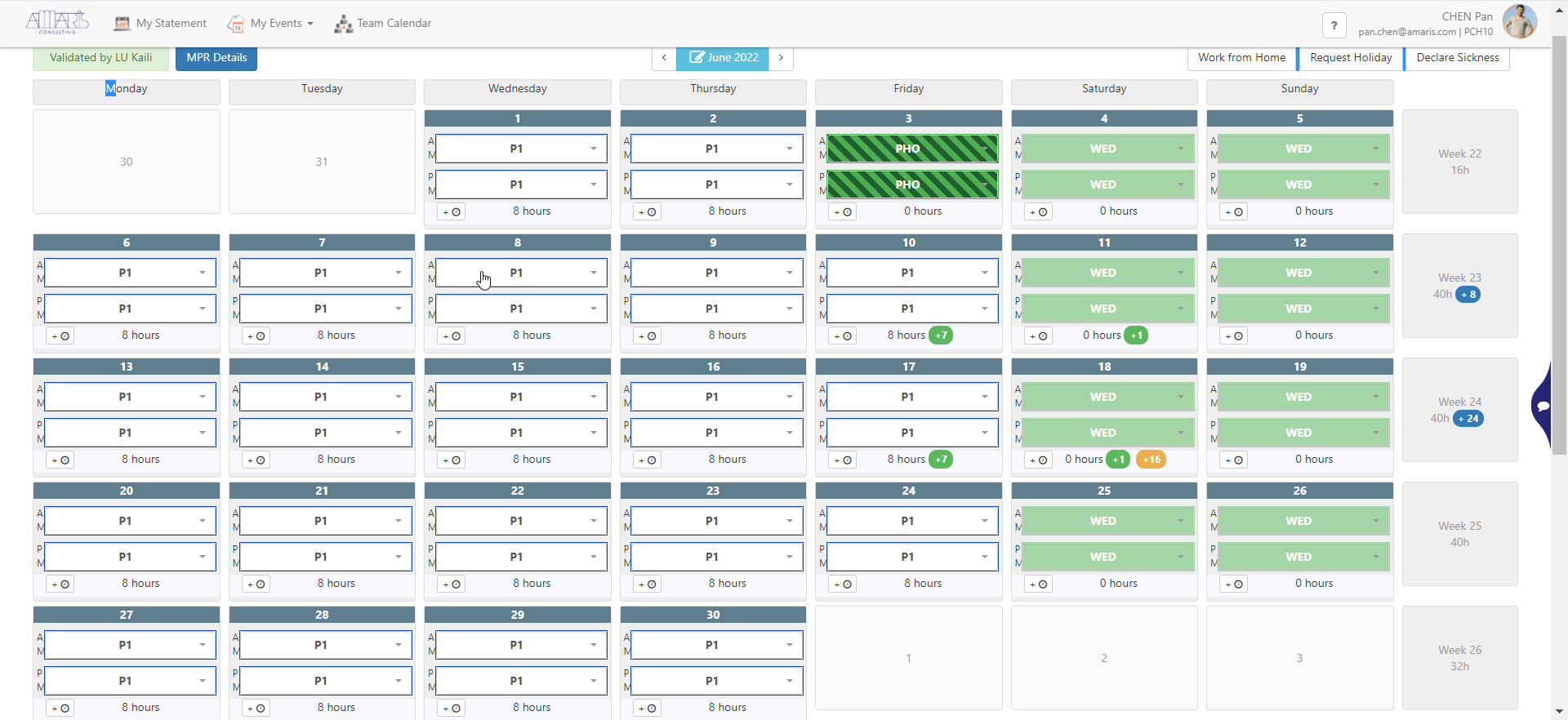This screenshot has width=1568, height=720.
Task: Click Declare Sickness button
Action: point(1458,58)
